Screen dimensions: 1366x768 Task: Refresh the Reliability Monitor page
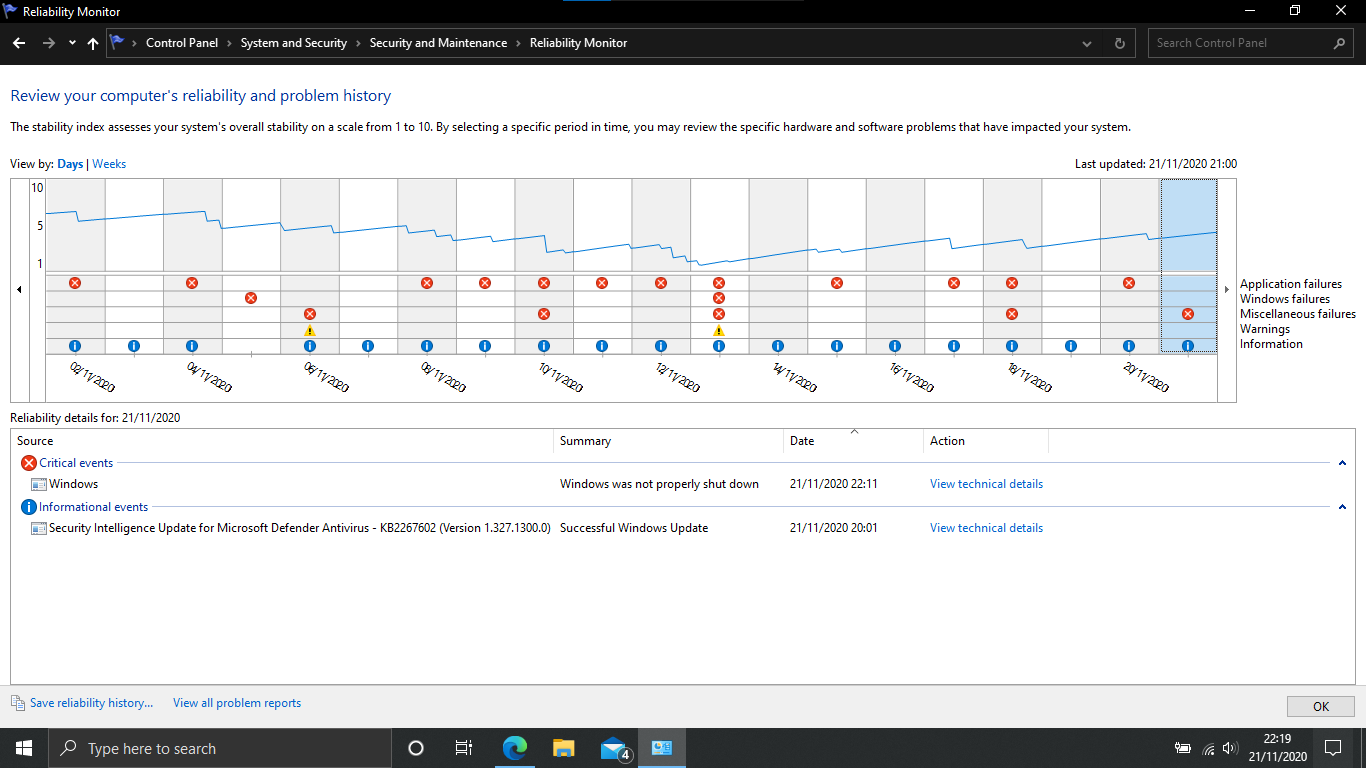pyautogui.click(x=1119, y=43)
